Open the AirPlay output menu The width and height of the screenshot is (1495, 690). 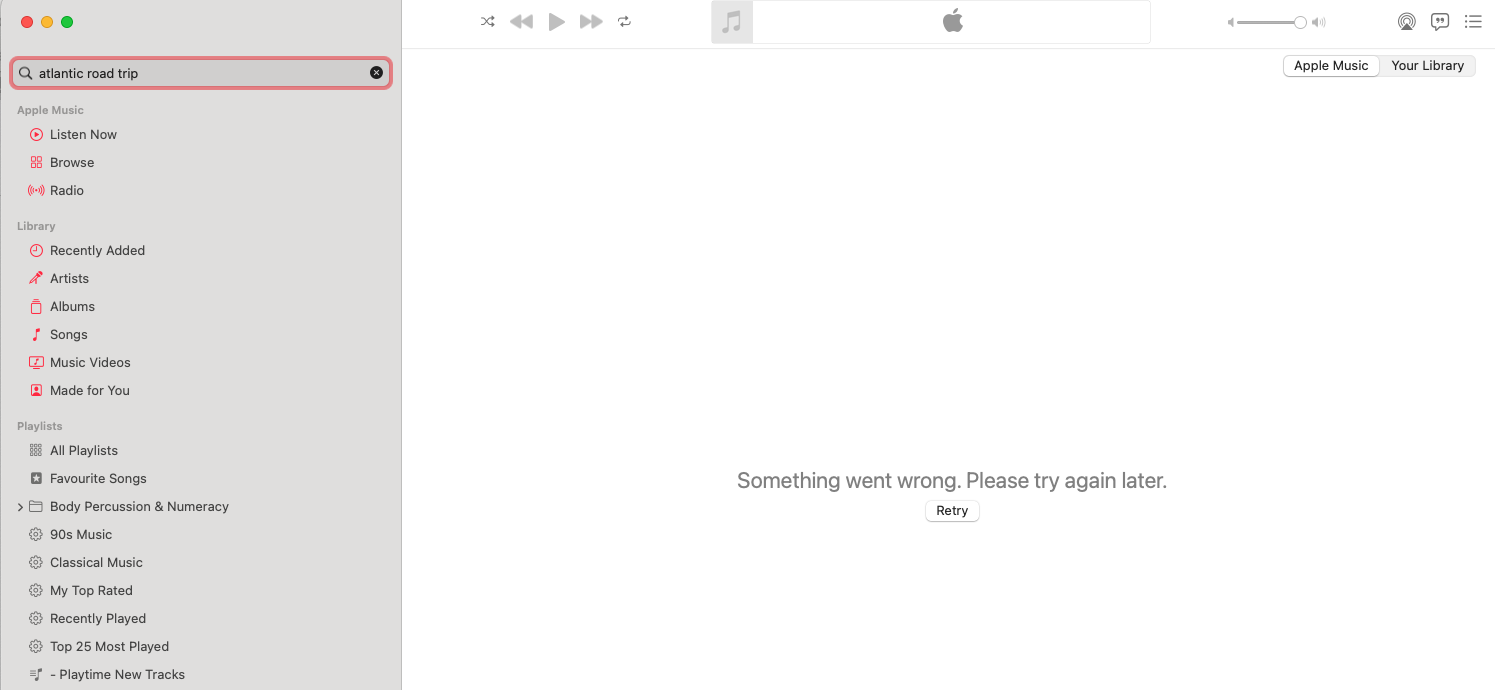point(1406,21)
